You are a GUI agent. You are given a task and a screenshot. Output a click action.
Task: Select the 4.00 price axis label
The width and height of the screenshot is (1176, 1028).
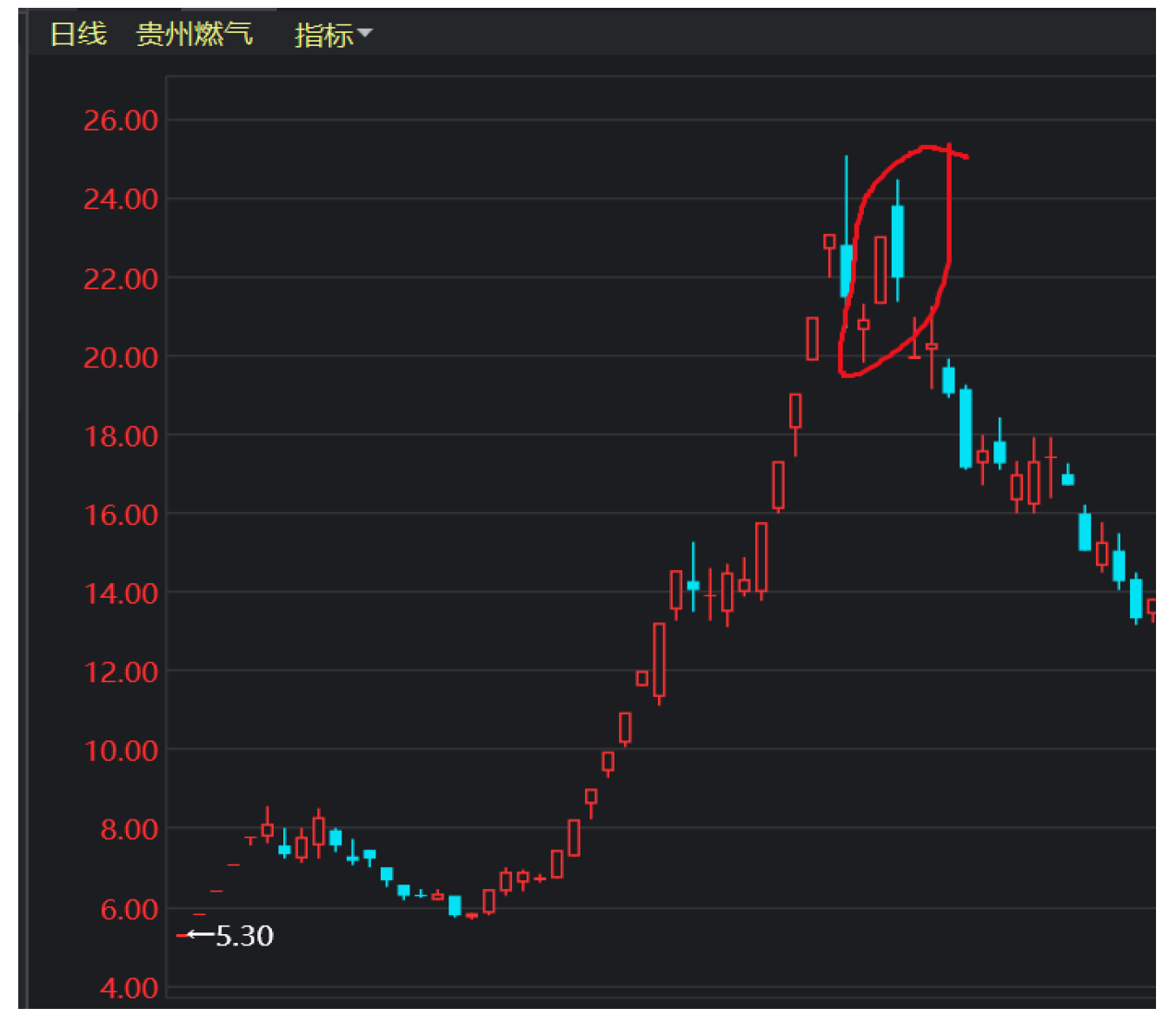pyautogui.click(x=129, y=988)
